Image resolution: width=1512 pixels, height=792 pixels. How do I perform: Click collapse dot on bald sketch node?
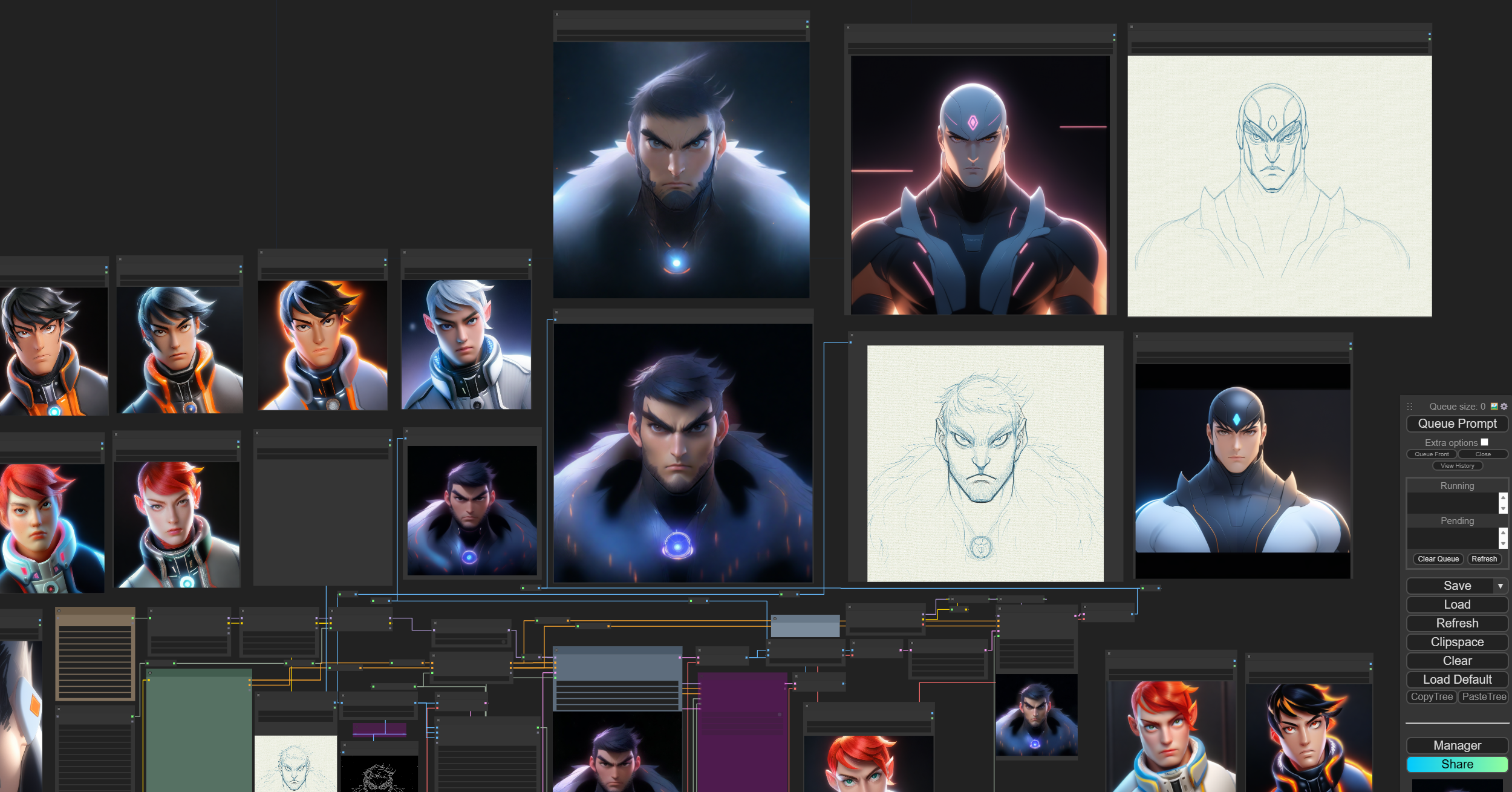coord(1132,27)
